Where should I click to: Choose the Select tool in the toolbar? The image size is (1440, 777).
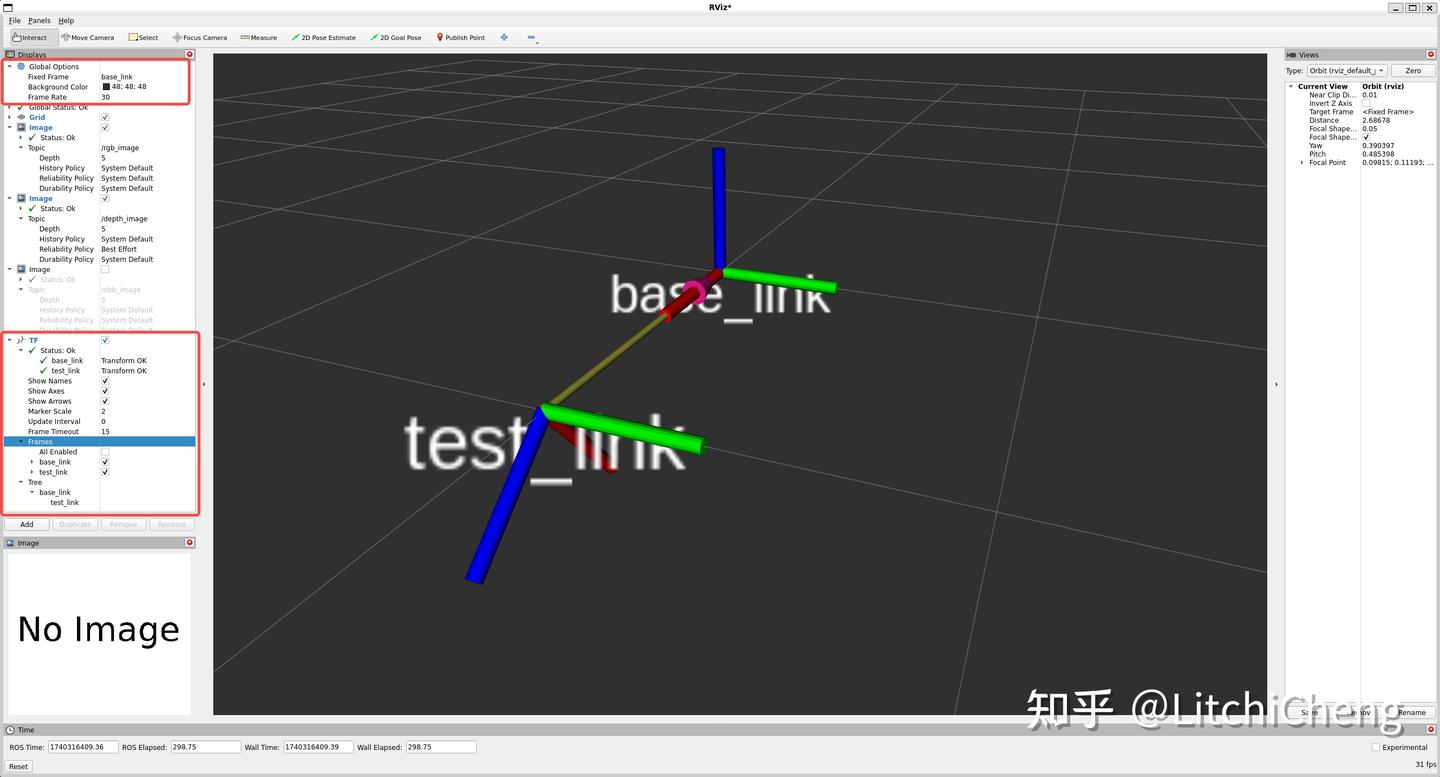point(143,37)
